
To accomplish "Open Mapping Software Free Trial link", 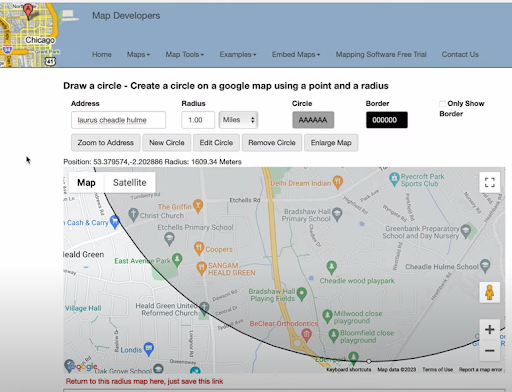I will pyautogui.click(x=381, y=54).
